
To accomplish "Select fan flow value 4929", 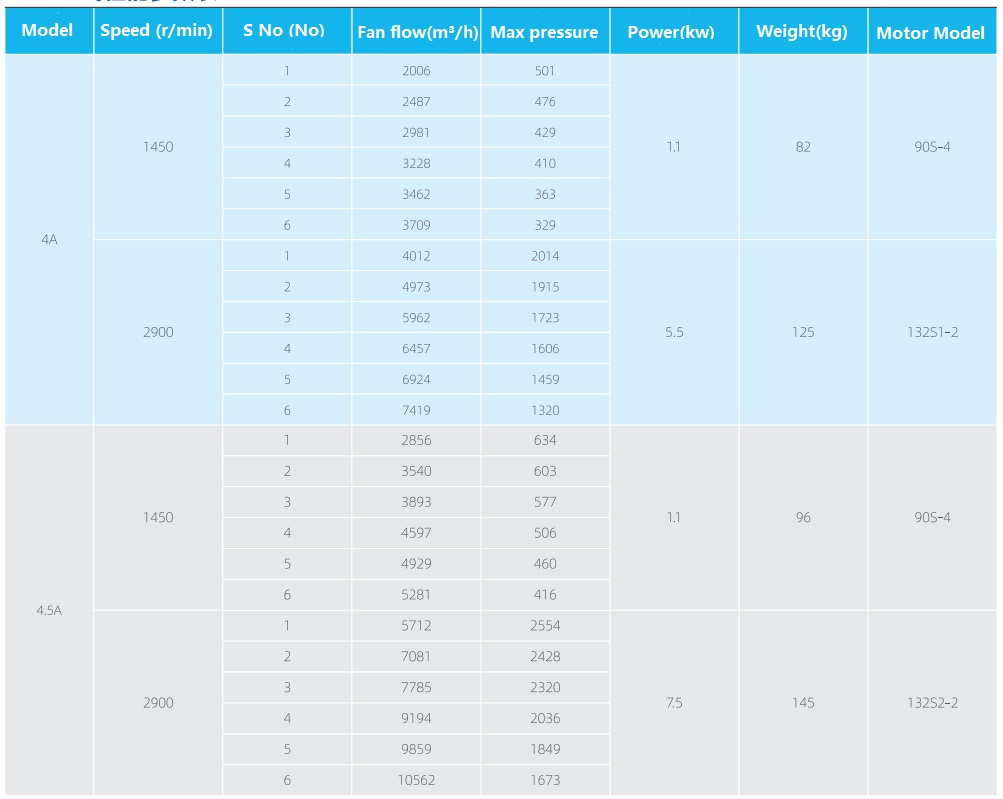I will (416, 564).
